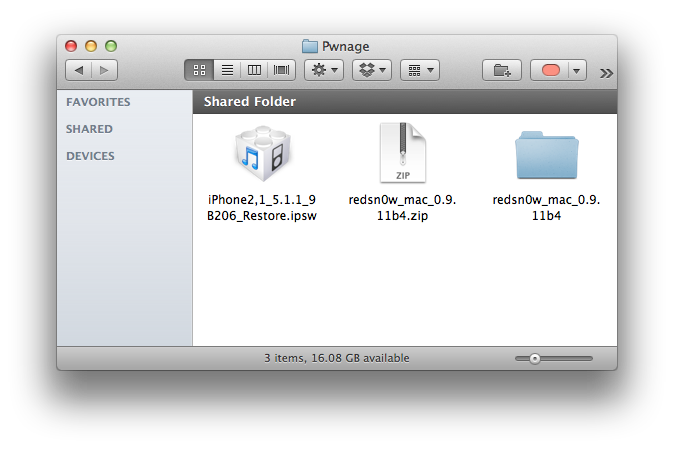Screen dimensions: 674x449
Task: Go back to previous folder
Action: pyautogui.click(x=79, y=70)
